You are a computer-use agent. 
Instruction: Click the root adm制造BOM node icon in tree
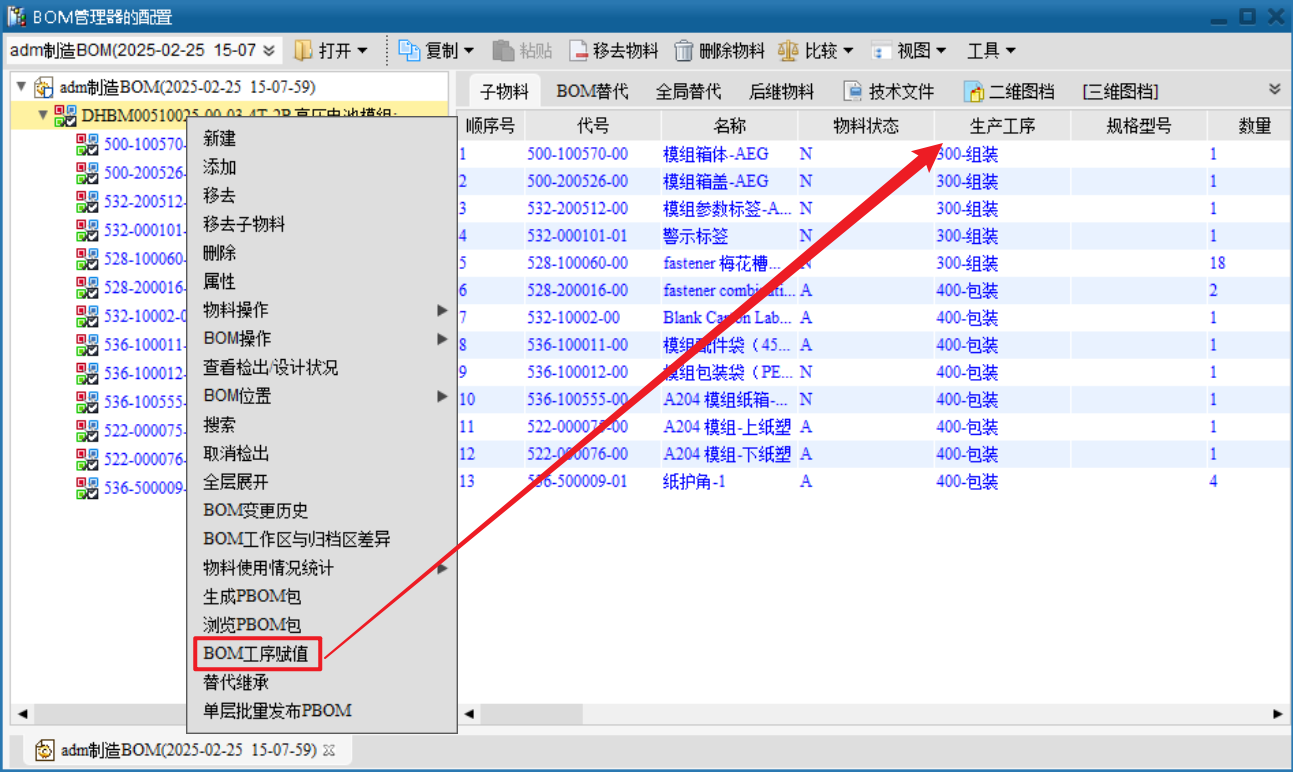click(x=44, y=87)
